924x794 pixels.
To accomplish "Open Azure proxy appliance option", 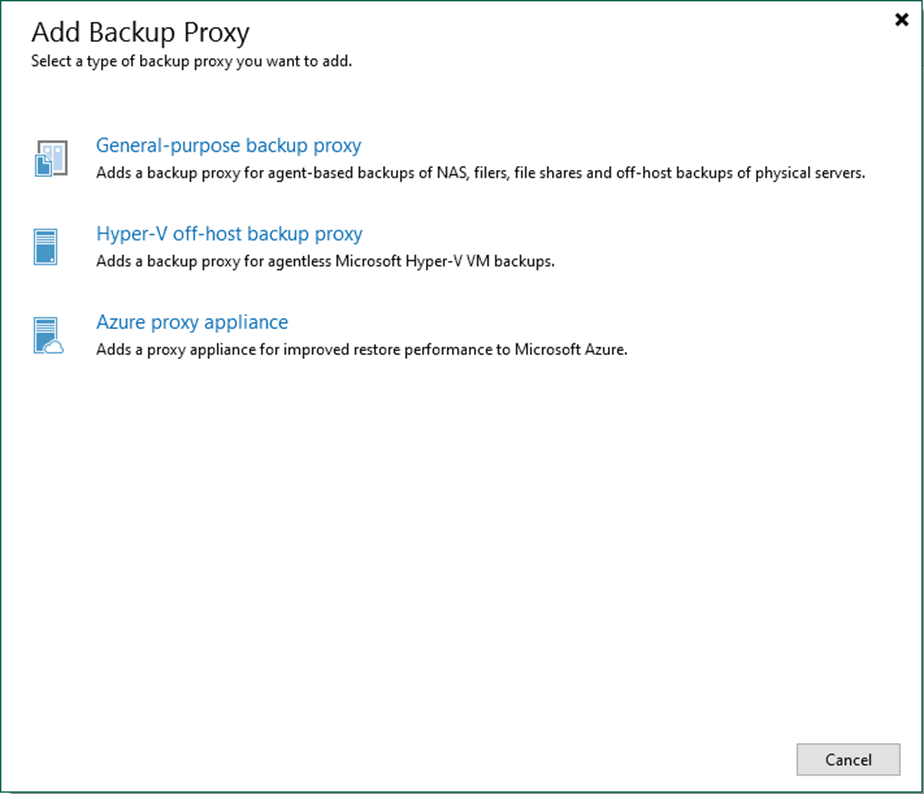I will pyautogui.click(x=192, y=322).
